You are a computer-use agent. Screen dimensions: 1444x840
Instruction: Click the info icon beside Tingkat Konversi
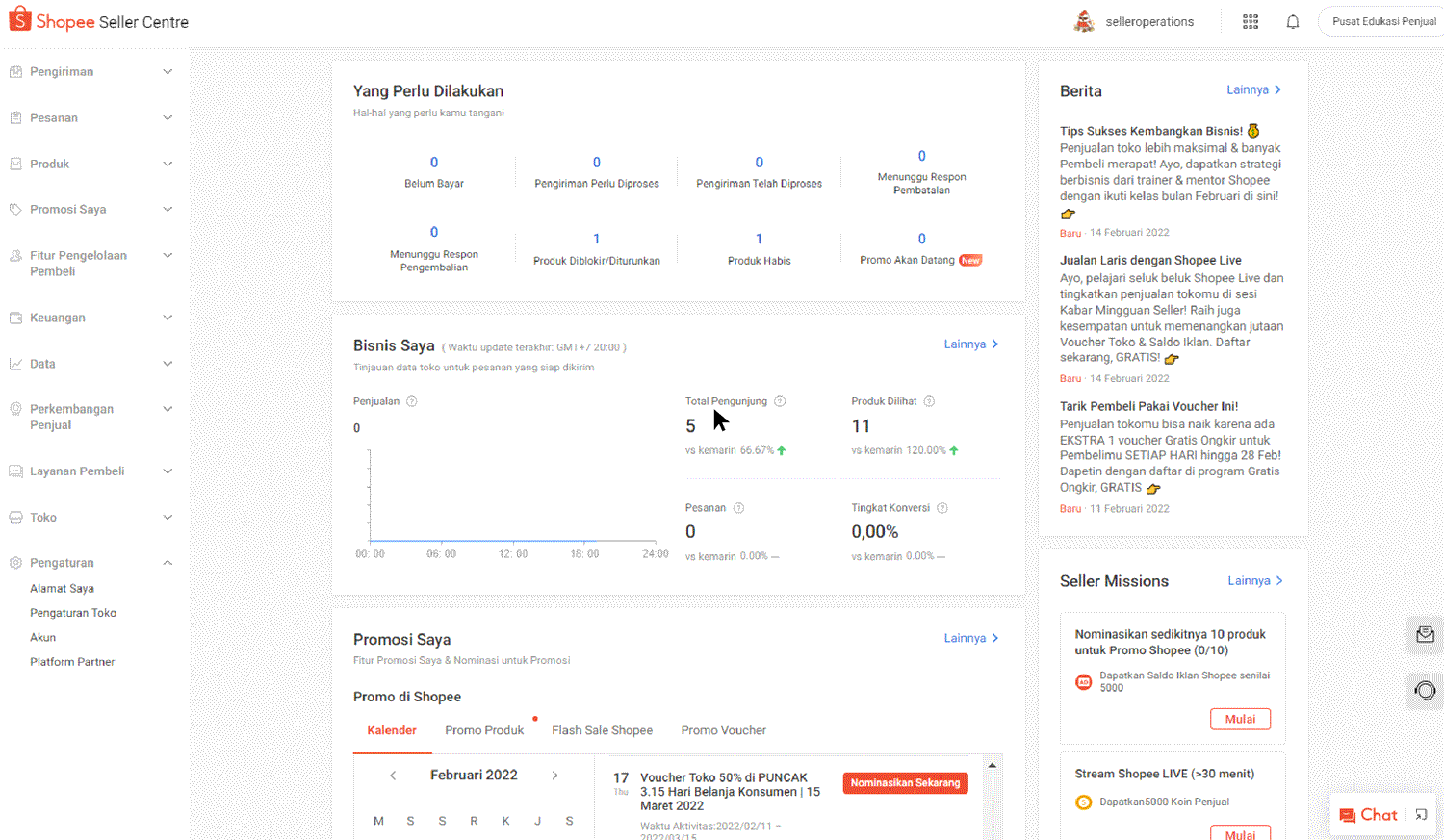click(942, 508)
